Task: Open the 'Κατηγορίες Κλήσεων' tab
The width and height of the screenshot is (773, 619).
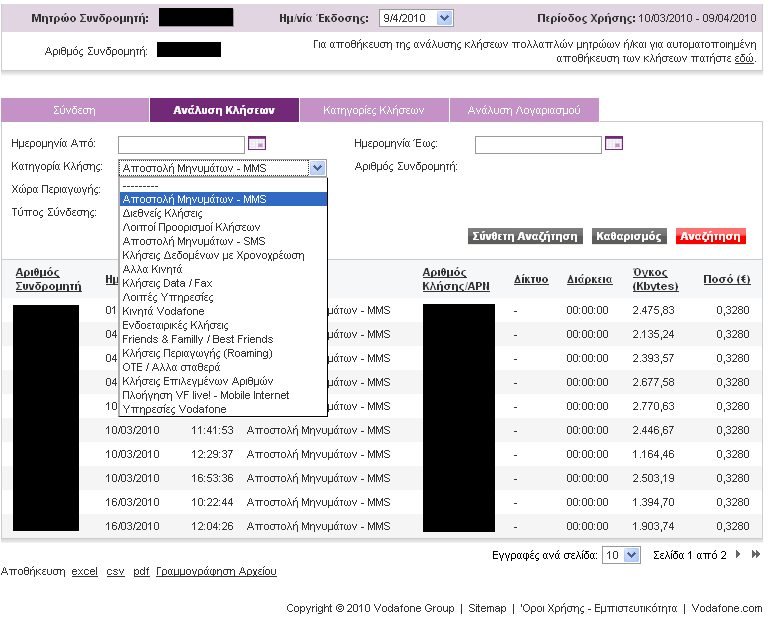Action: click(373, 111)
